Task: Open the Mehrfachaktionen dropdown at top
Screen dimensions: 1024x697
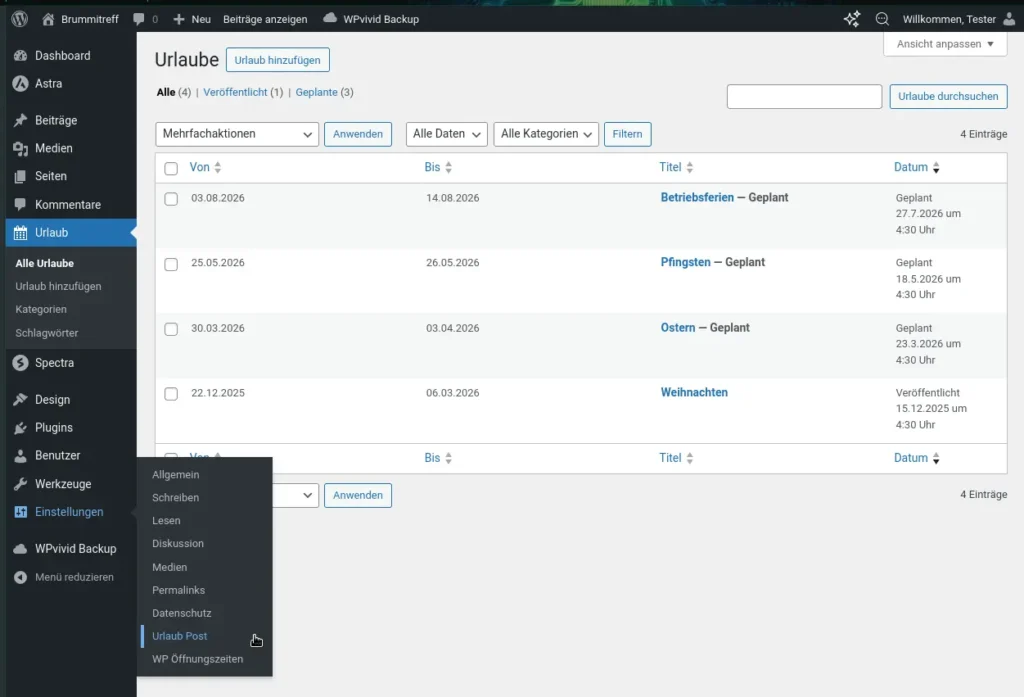Action: tap(237, 134)
